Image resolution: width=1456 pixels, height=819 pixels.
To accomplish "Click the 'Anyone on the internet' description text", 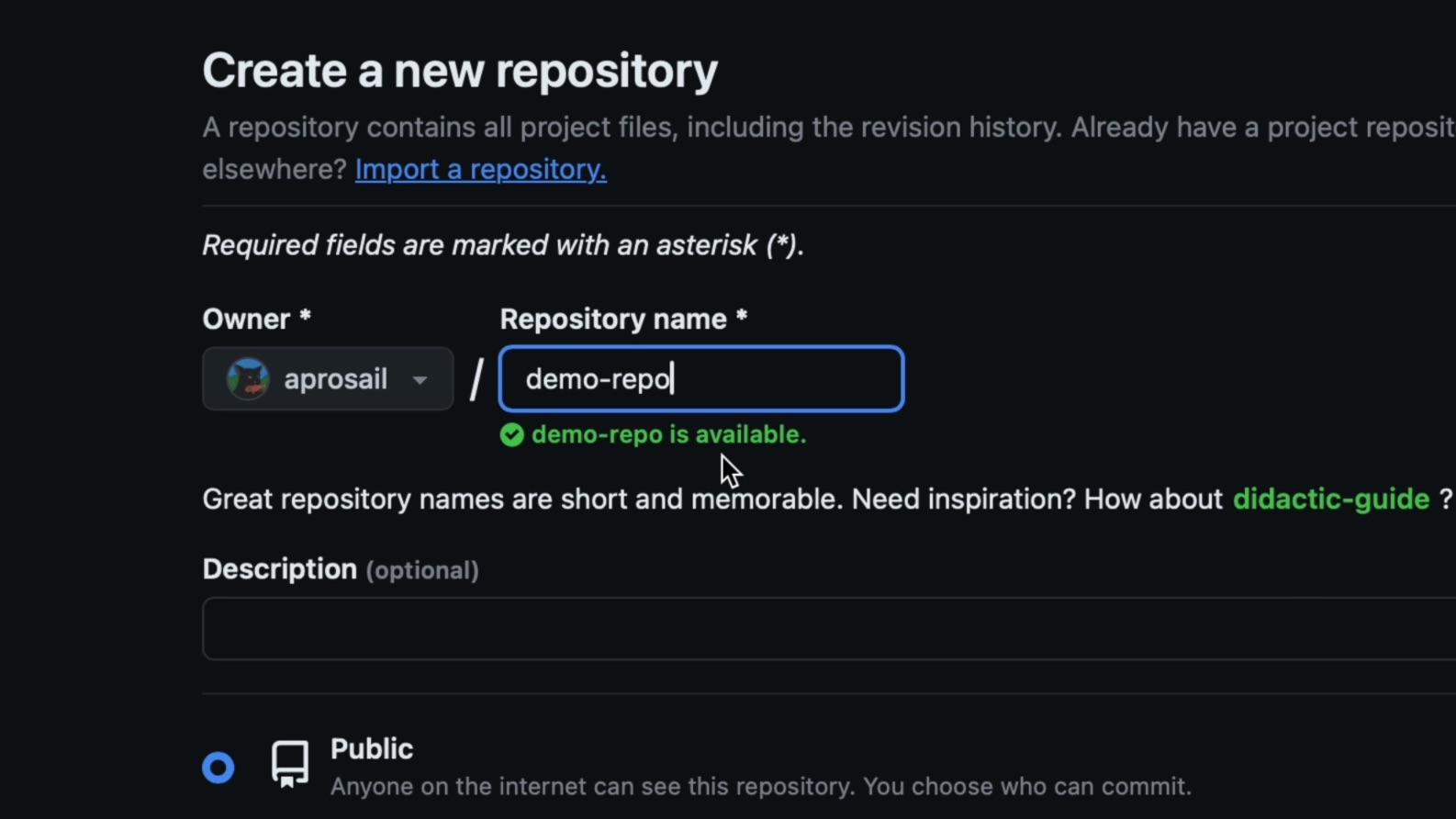I will (760, 787).
